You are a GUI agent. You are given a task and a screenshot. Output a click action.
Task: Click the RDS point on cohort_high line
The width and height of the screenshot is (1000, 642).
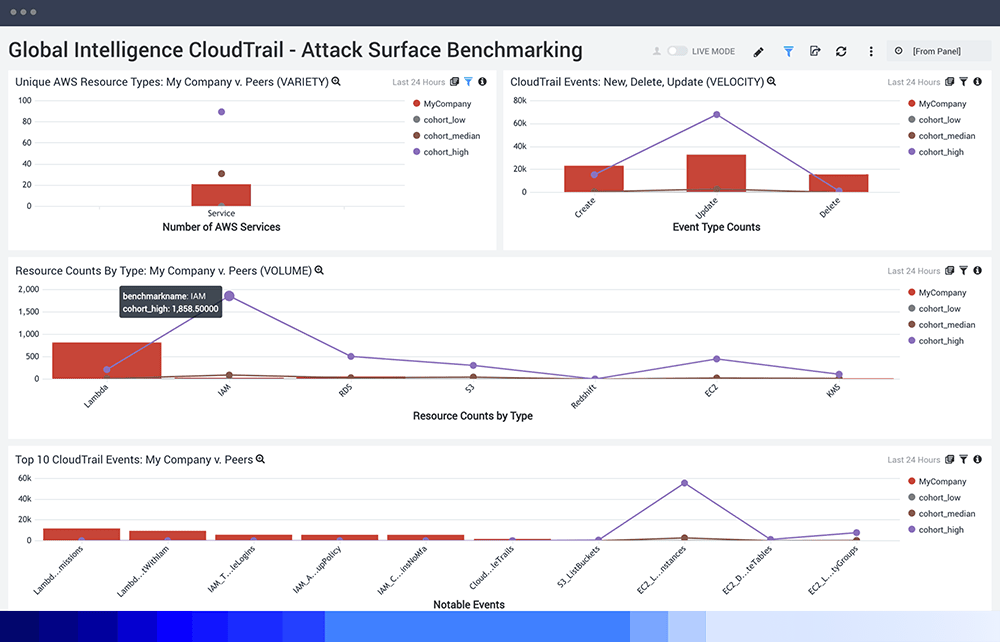tap(351, 356)
